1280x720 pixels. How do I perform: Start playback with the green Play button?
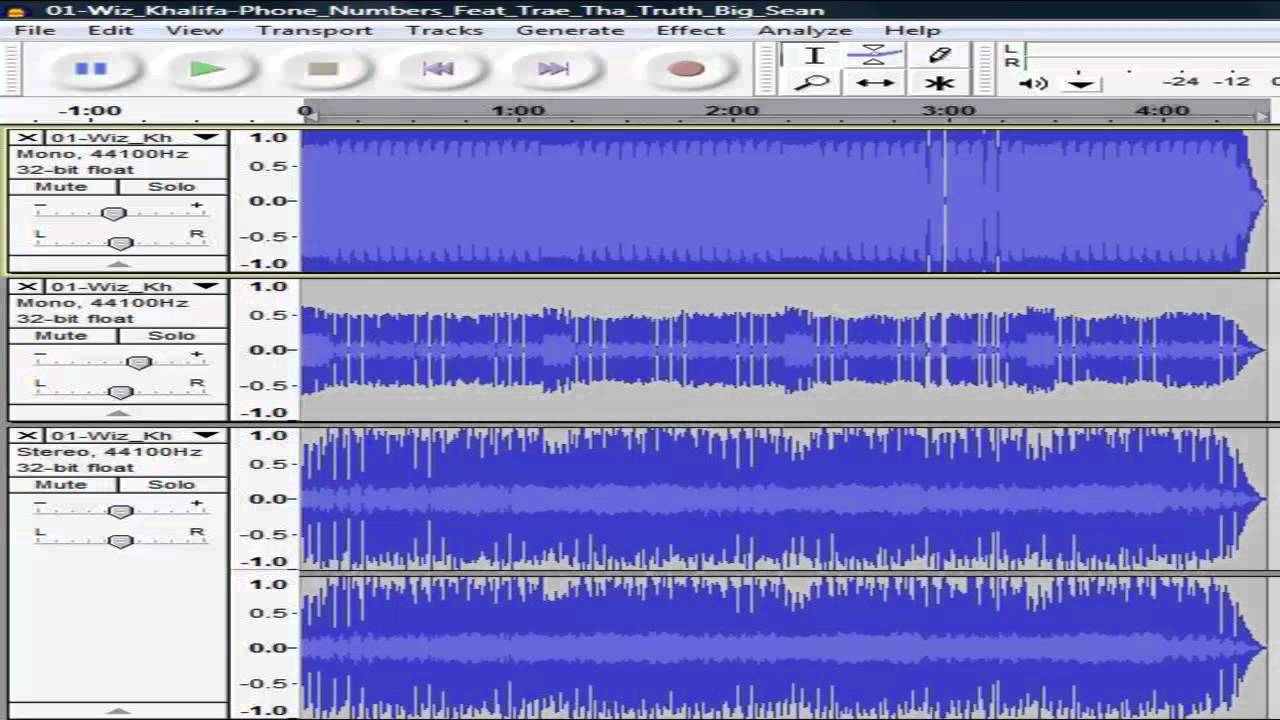tap(207, 69)
